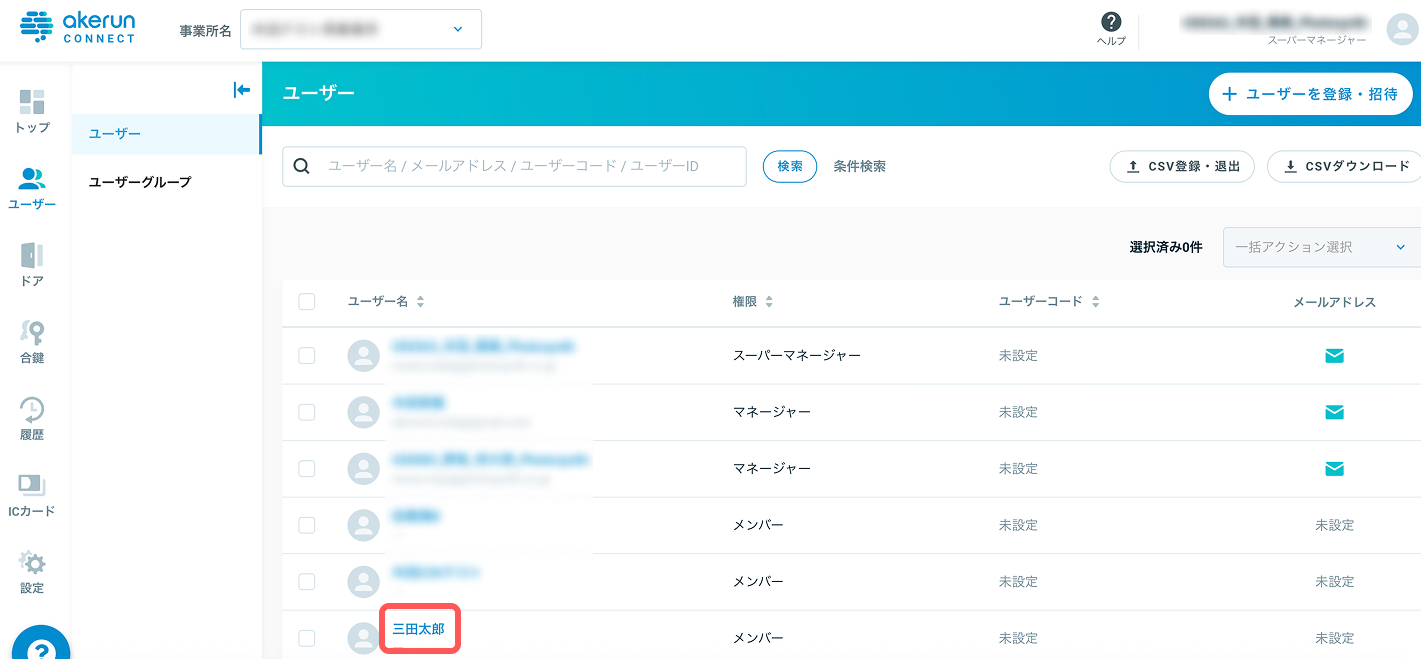Open user 三田太郎 profile link
The width and height of the screenshot is (1421, 668).
click(419, 629)
